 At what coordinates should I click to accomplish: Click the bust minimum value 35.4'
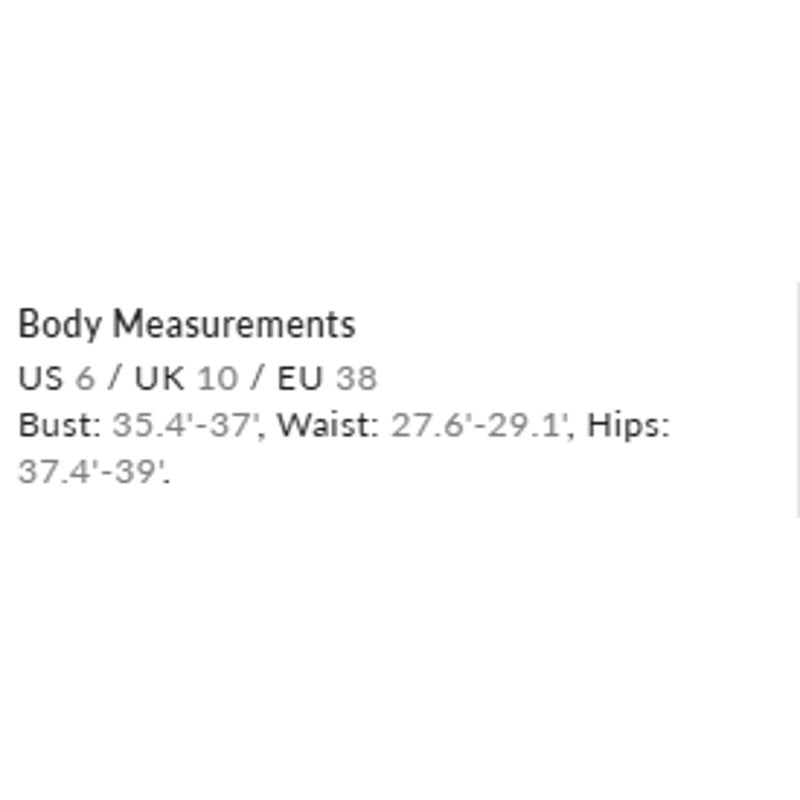[145, 425]
